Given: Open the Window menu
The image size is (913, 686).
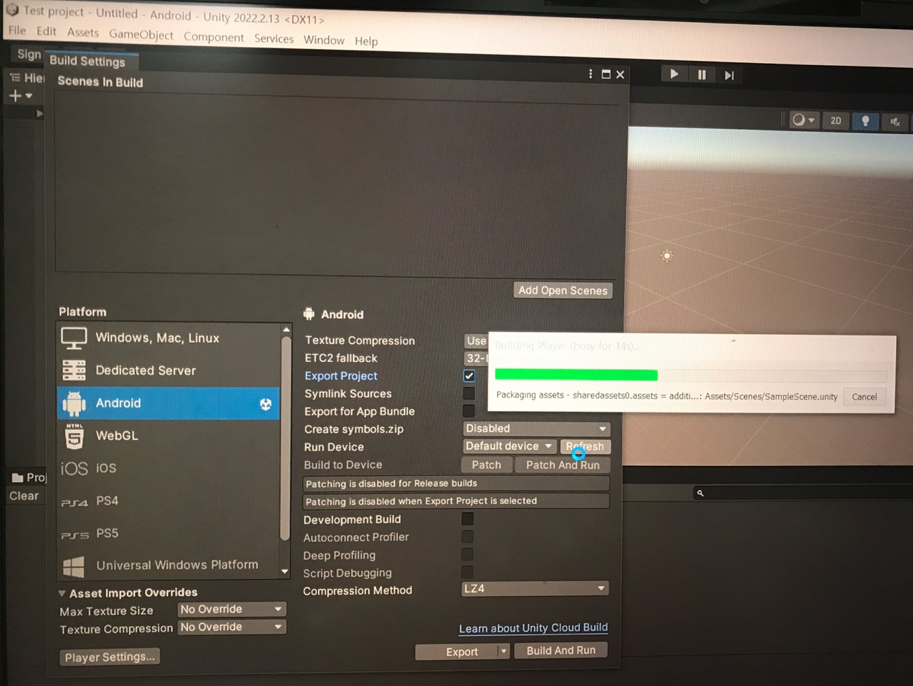Looking at the screenshot, I should [x=324, y=40].
